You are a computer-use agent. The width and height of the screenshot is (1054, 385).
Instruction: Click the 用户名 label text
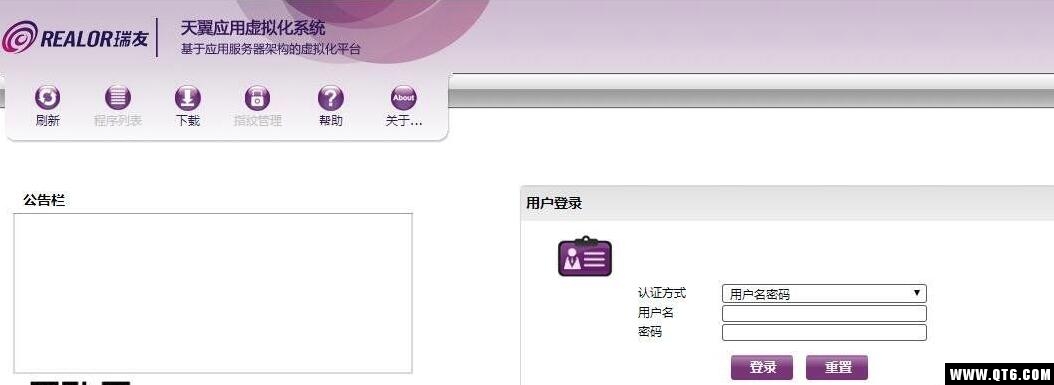[655, 313]
